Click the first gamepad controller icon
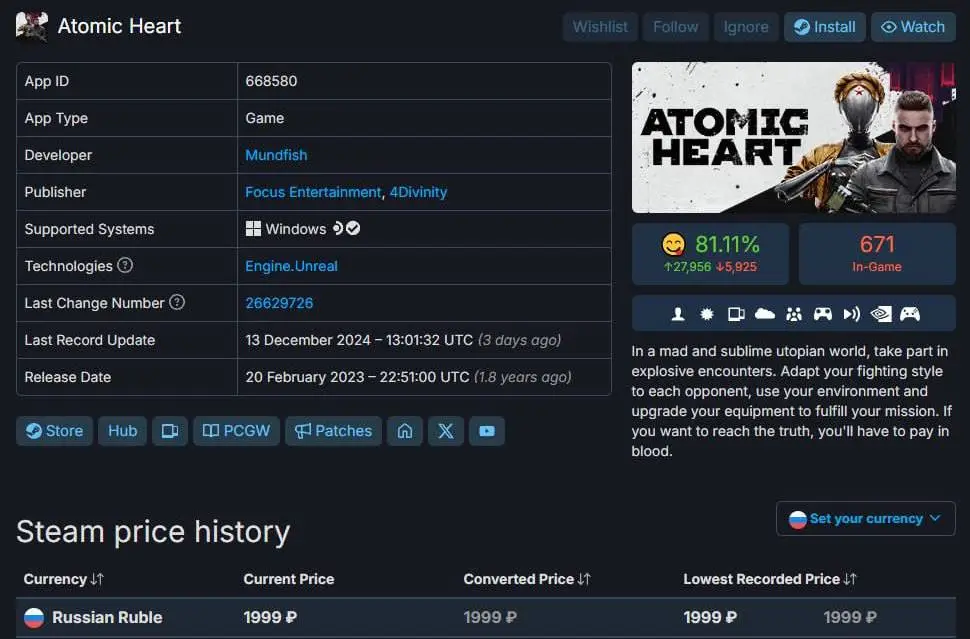Image resolution: width=970 pixels, height=639 pixels. tap(822, 314)
